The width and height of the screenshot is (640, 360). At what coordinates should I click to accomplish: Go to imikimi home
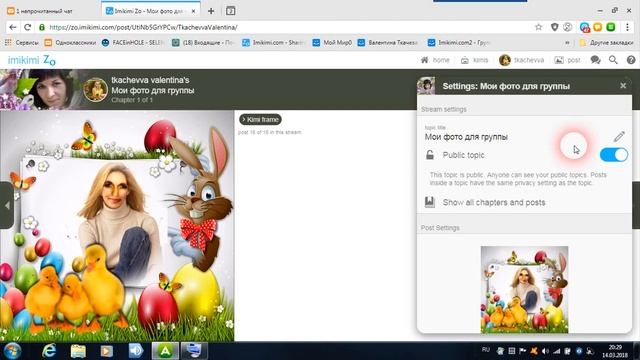point(435,60)
